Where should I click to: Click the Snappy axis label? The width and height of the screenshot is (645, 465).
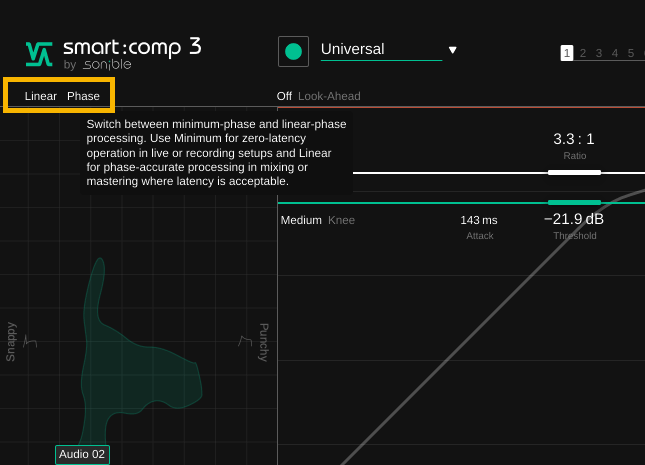(11, 342)
